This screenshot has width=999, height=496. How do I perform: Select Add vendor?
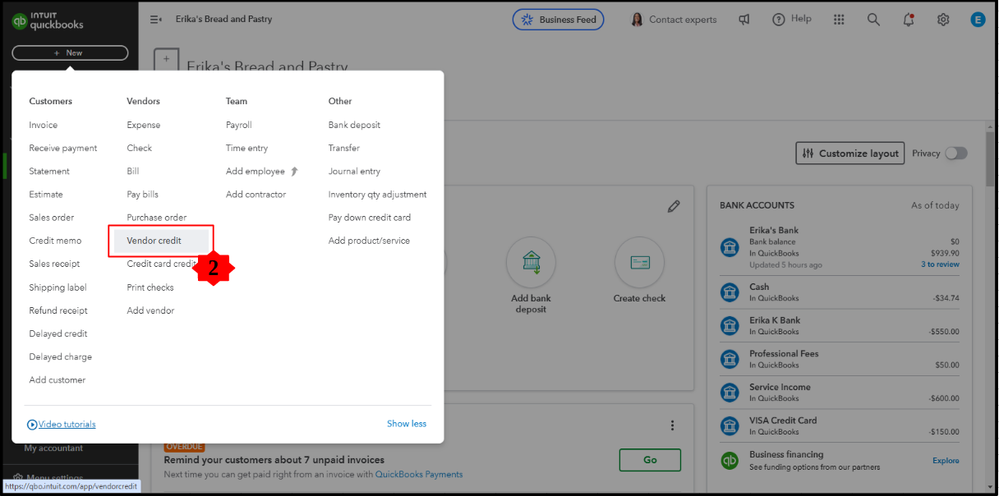[x=150, y=311]
